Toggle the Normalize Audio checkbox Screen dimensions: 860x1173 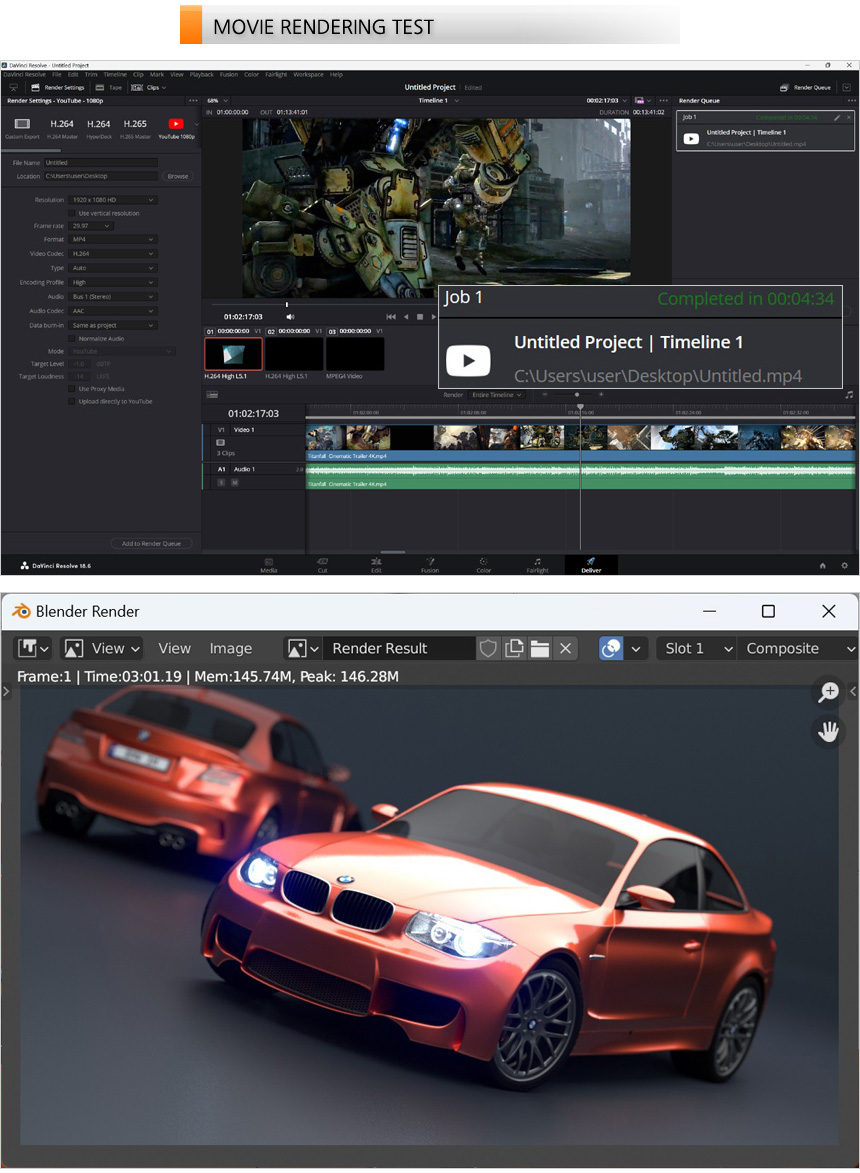(73, 339)
